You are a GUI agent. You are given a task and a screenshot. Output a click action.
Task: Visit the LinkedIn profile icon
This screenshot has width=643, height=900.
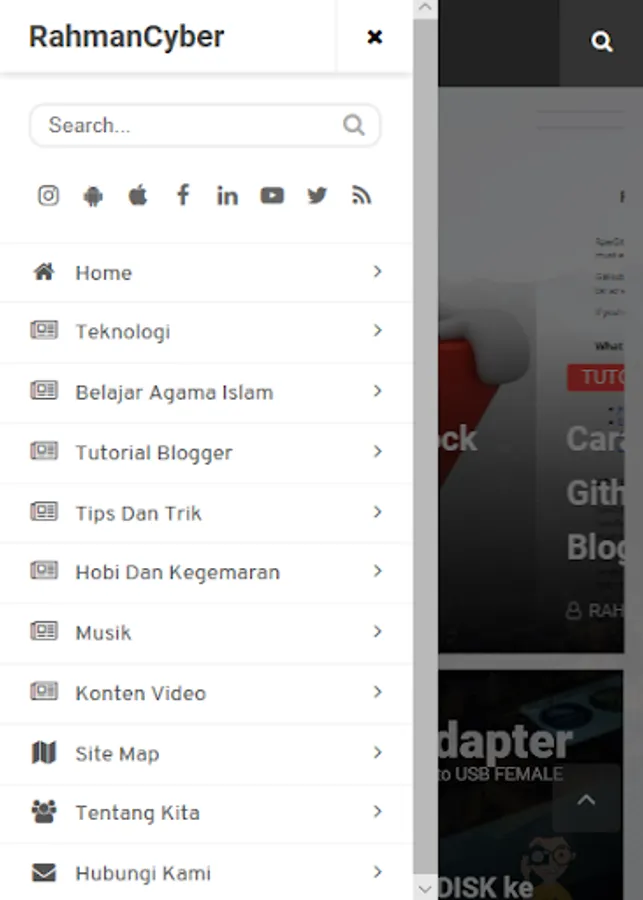227,196
